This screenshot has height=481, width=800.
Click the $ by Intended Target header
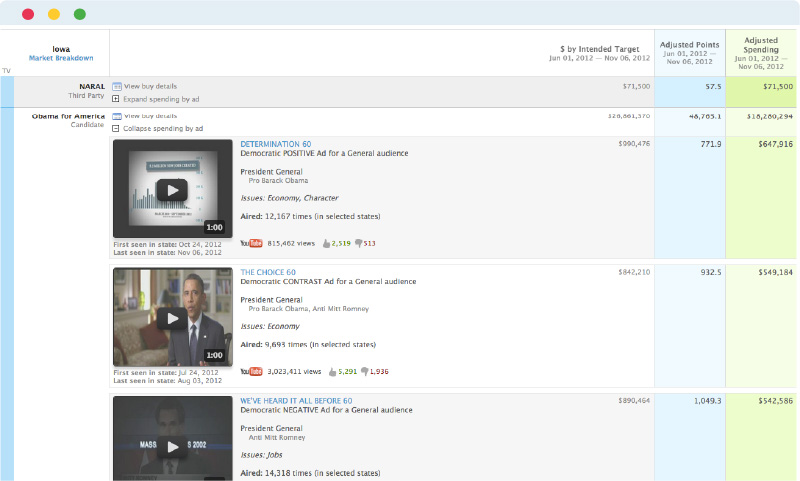point(599,53)
